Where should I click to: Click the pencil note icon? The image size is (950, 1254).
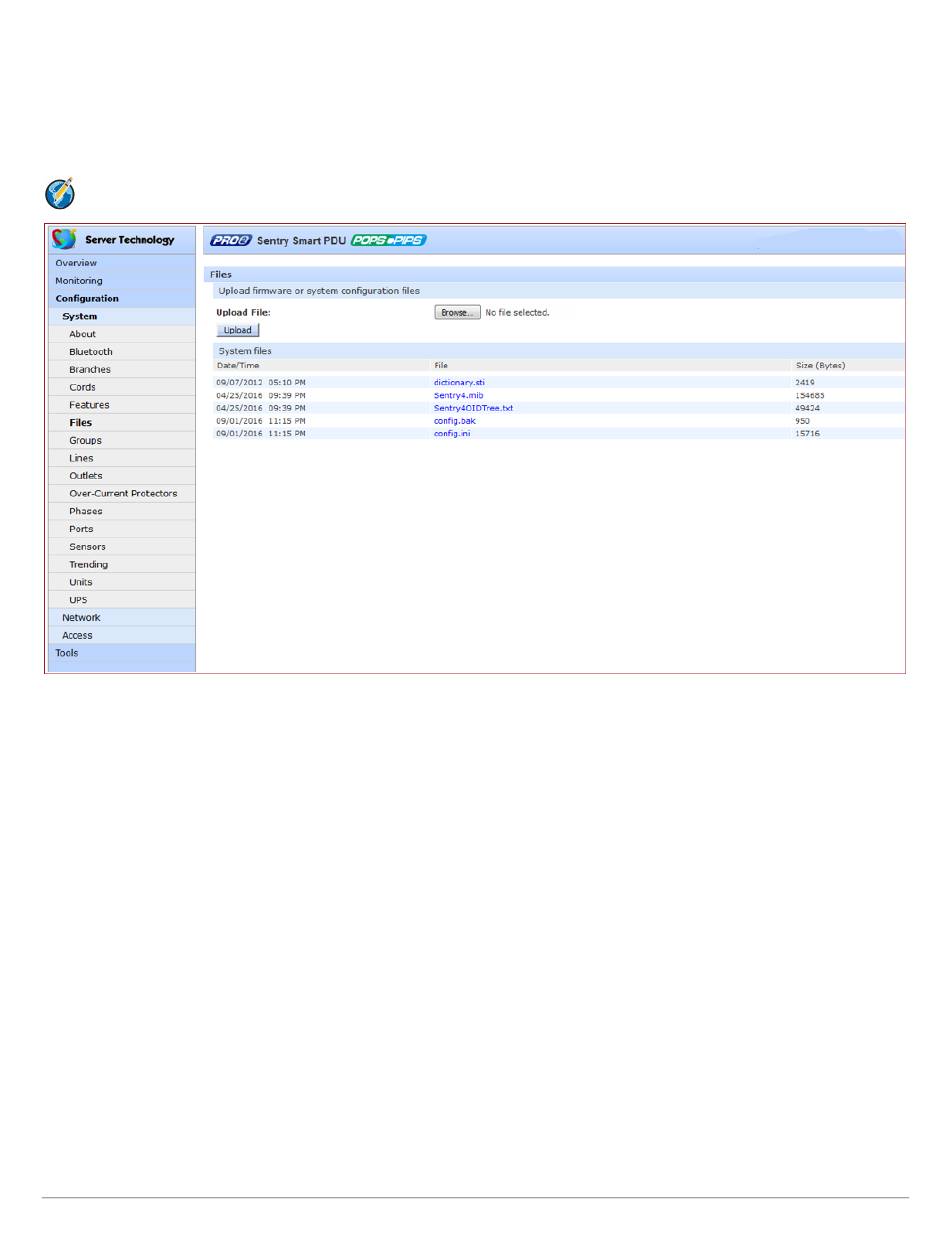60,193
